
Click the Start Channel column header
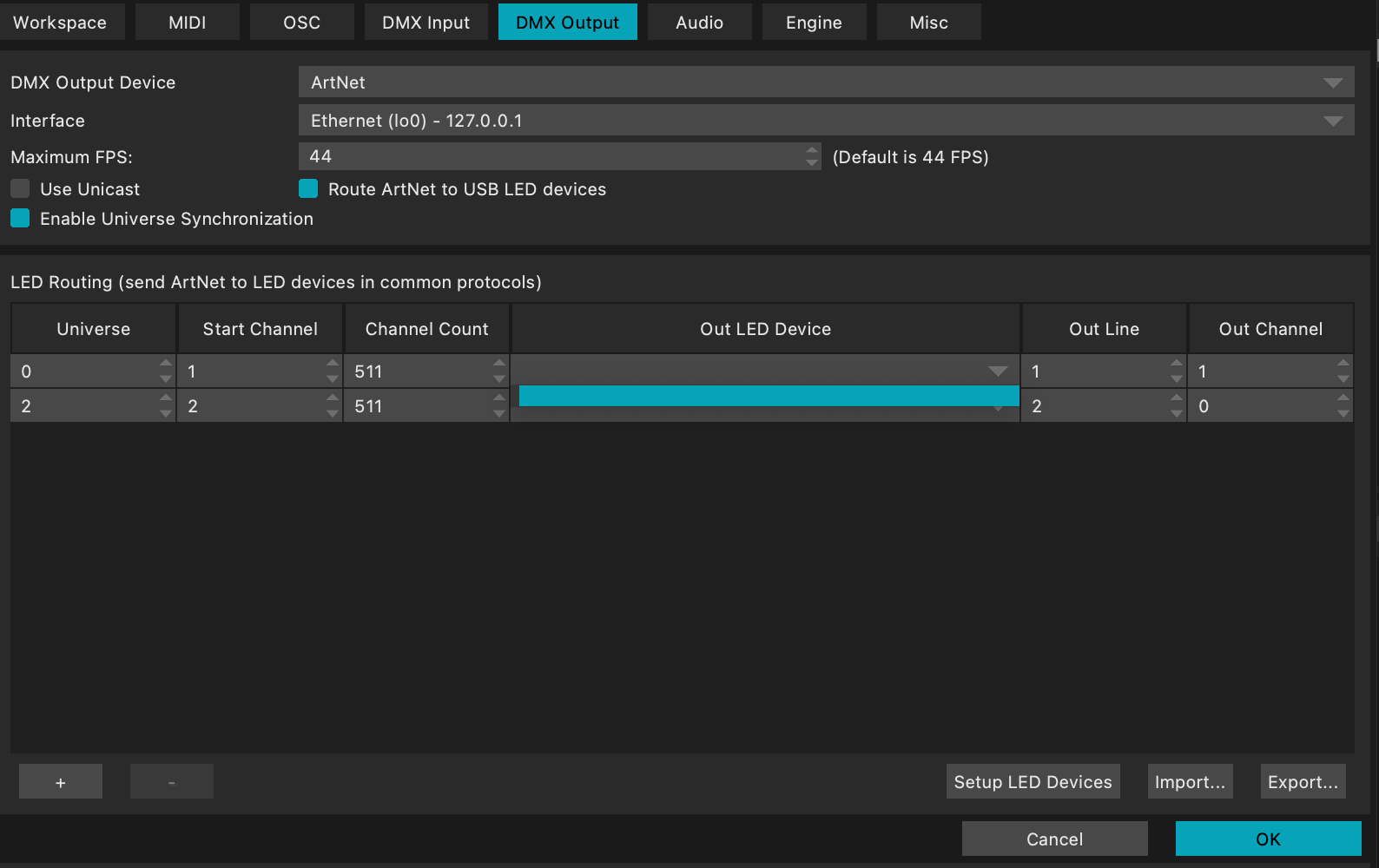(260, 329)
